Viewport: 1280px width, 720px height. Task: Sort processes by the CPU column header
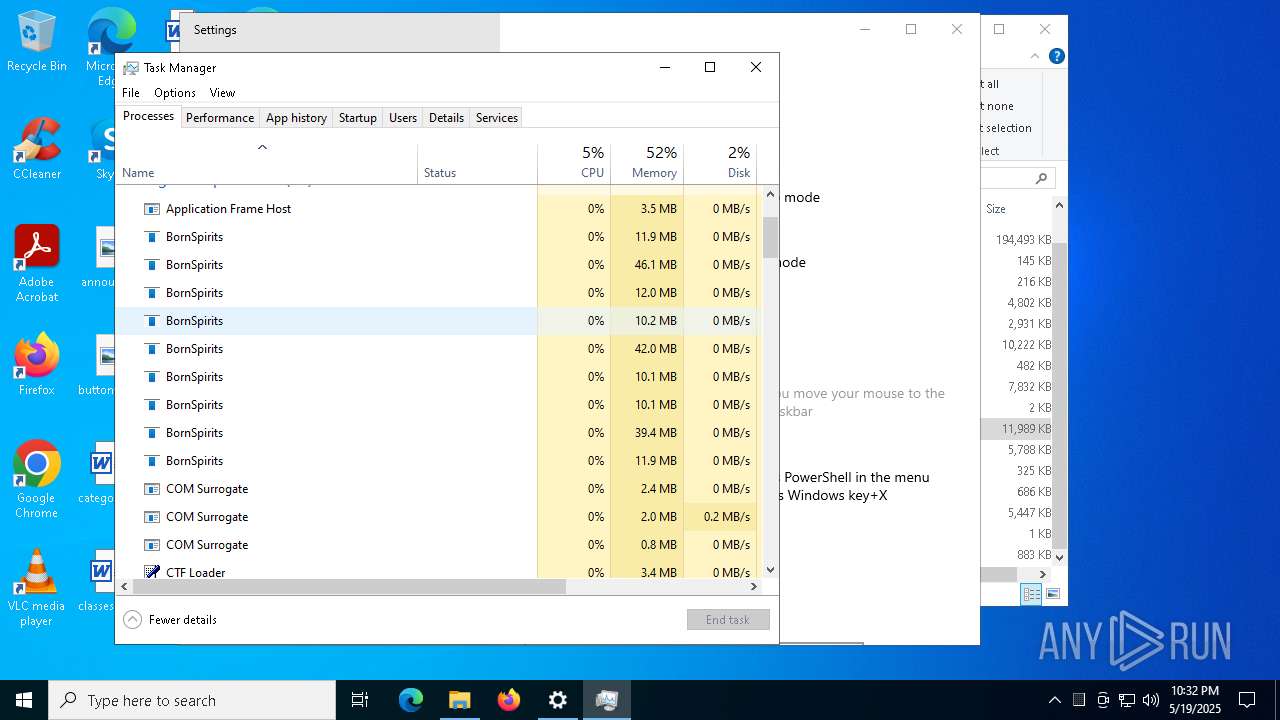574,165
